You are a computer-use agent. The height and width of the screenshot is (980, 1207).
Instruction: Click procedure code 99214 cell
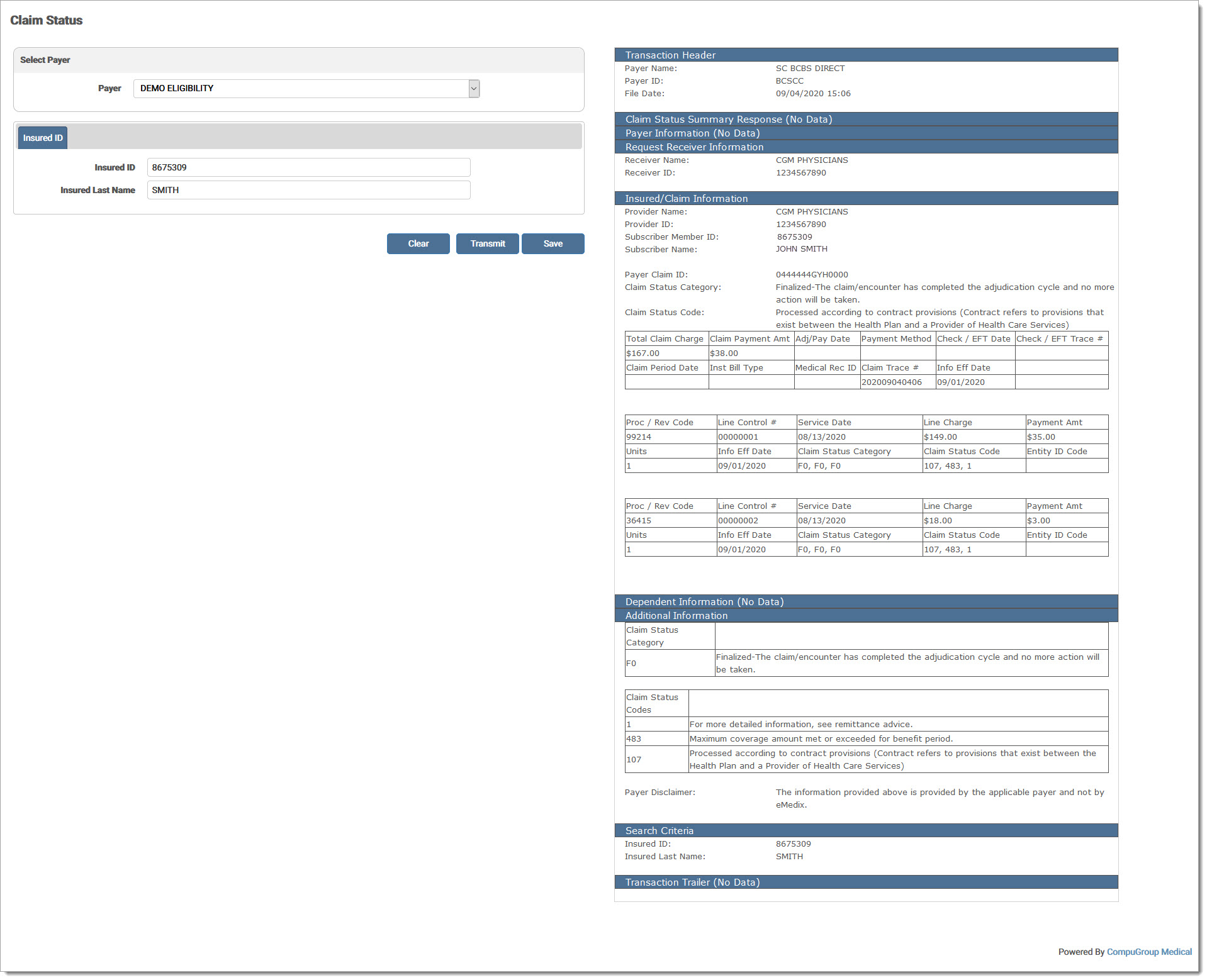671,437
